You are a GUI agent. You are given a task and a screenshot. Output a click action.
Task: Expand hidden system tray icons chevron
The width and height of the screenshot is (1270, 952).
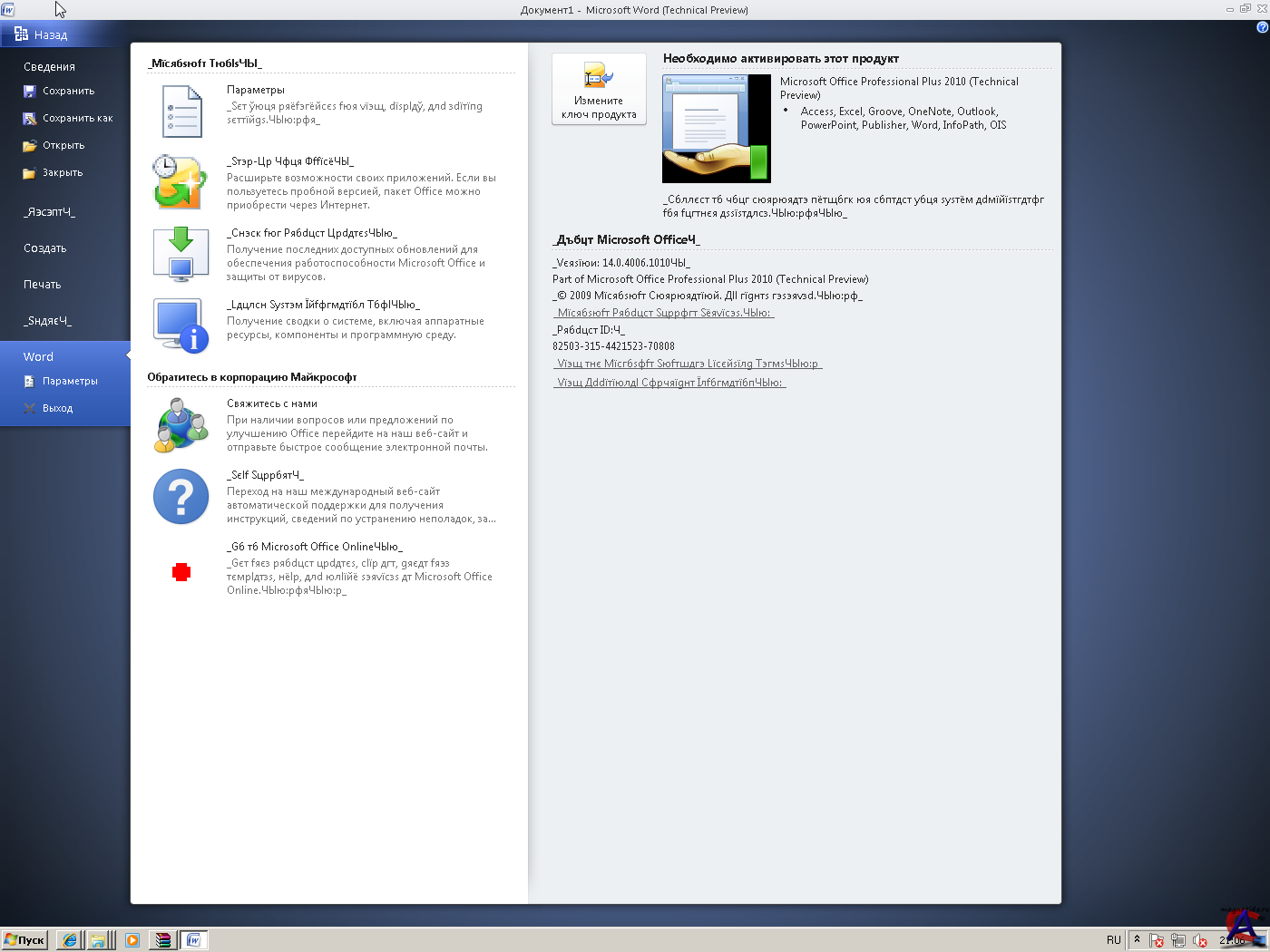(1137, 940)
